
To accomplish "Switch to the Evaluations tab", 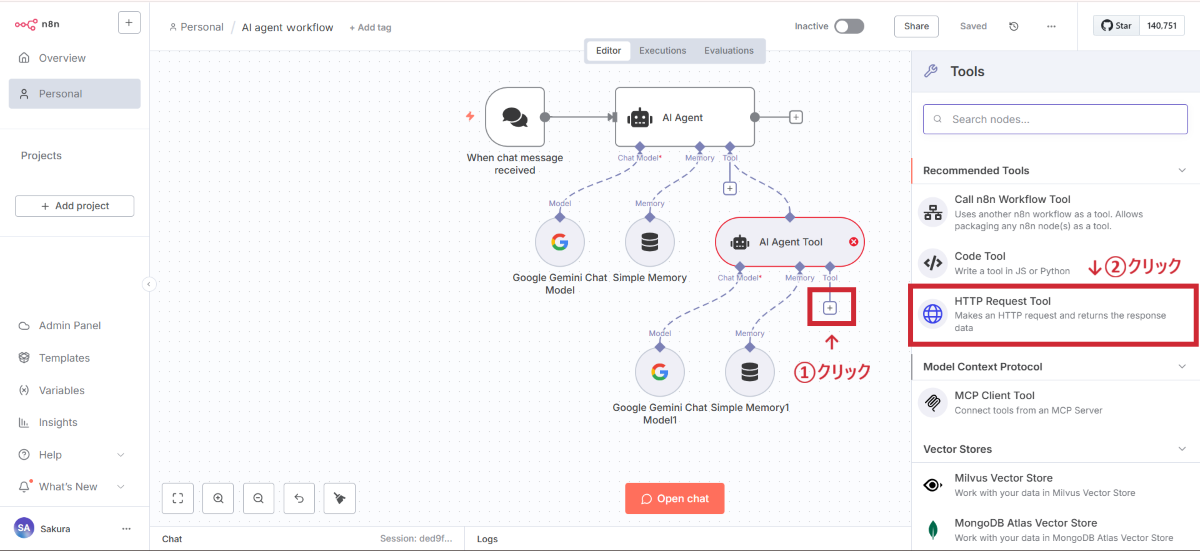I will pyautogui.click(x=729, y=51).
